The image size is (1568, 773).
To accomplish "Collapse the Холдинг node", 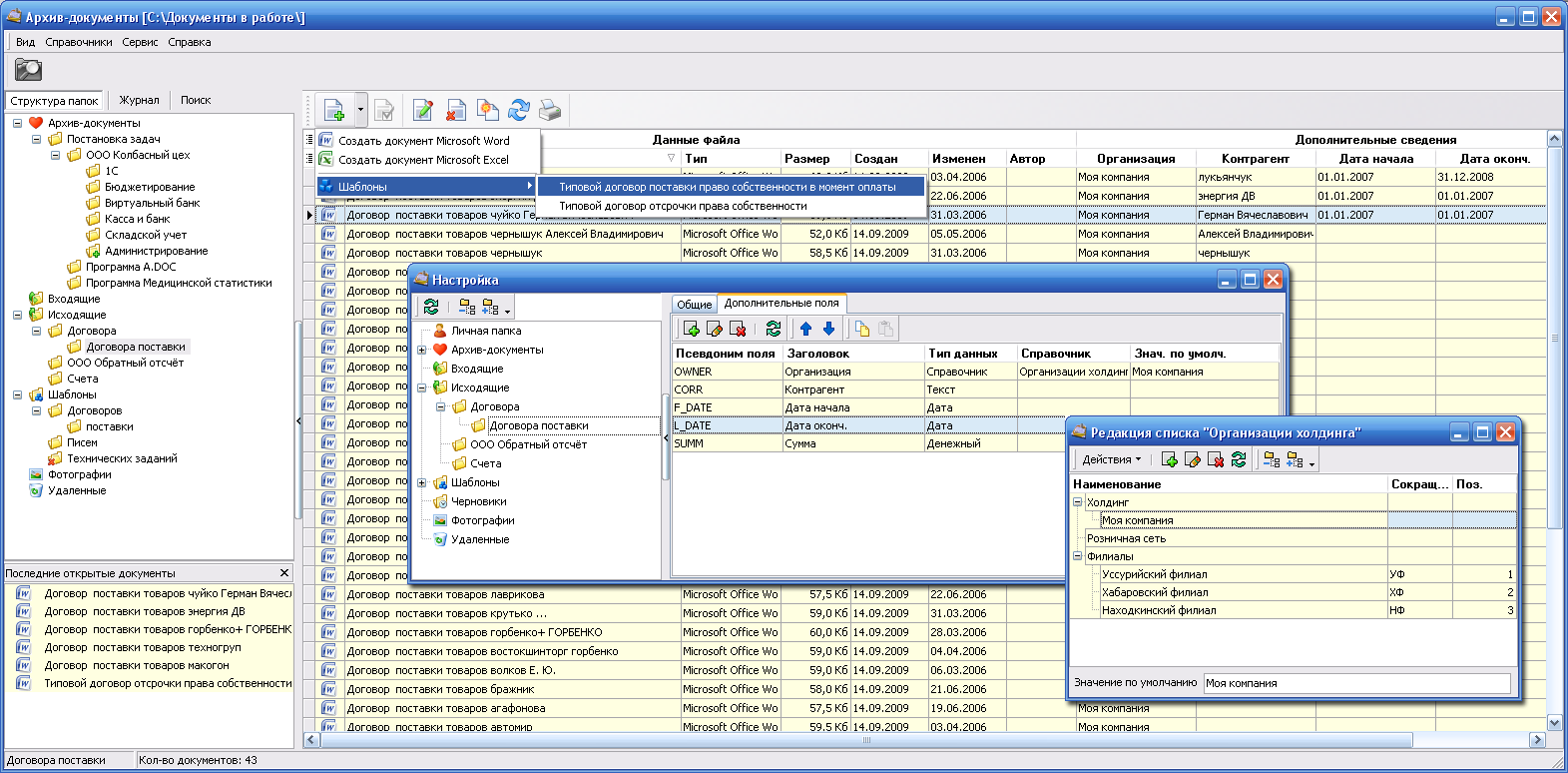I will click(1078, 502).
